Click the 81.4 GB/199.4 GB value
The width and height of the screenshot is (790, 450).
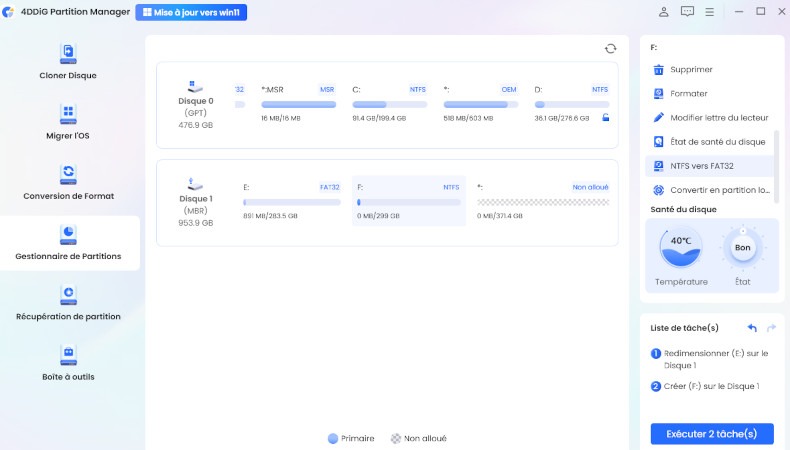tap(379, 118)
